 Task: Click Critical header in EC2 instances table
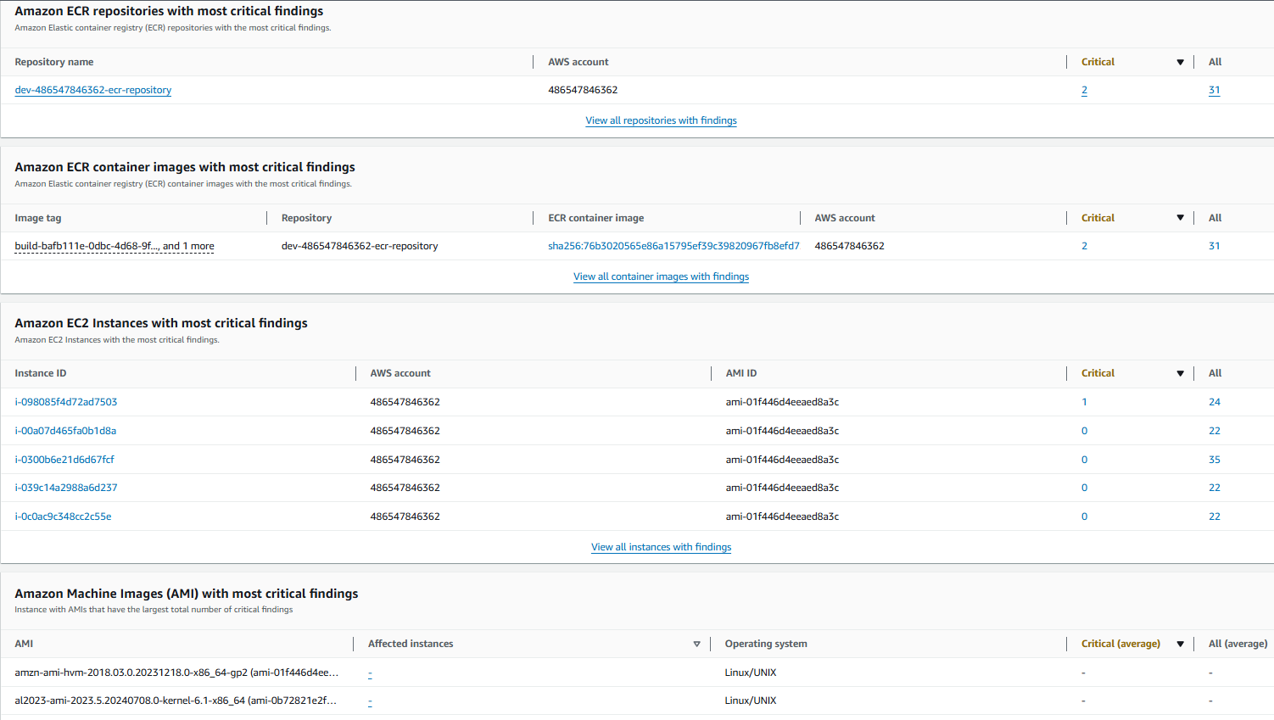pyautogui.click(x=1097, y=374)
